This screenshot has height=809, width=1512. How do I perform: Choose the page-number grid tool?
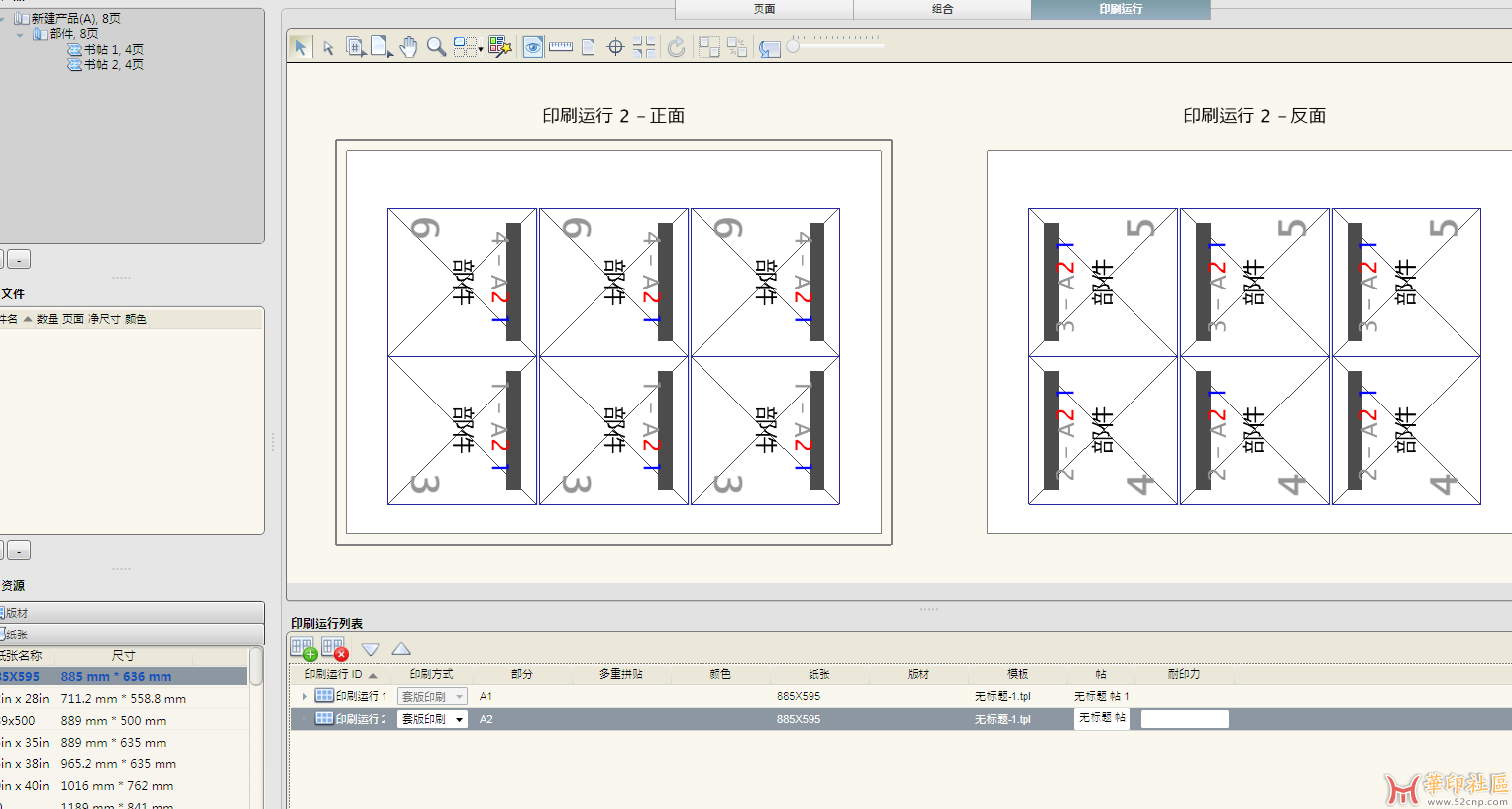click(355, 47)
